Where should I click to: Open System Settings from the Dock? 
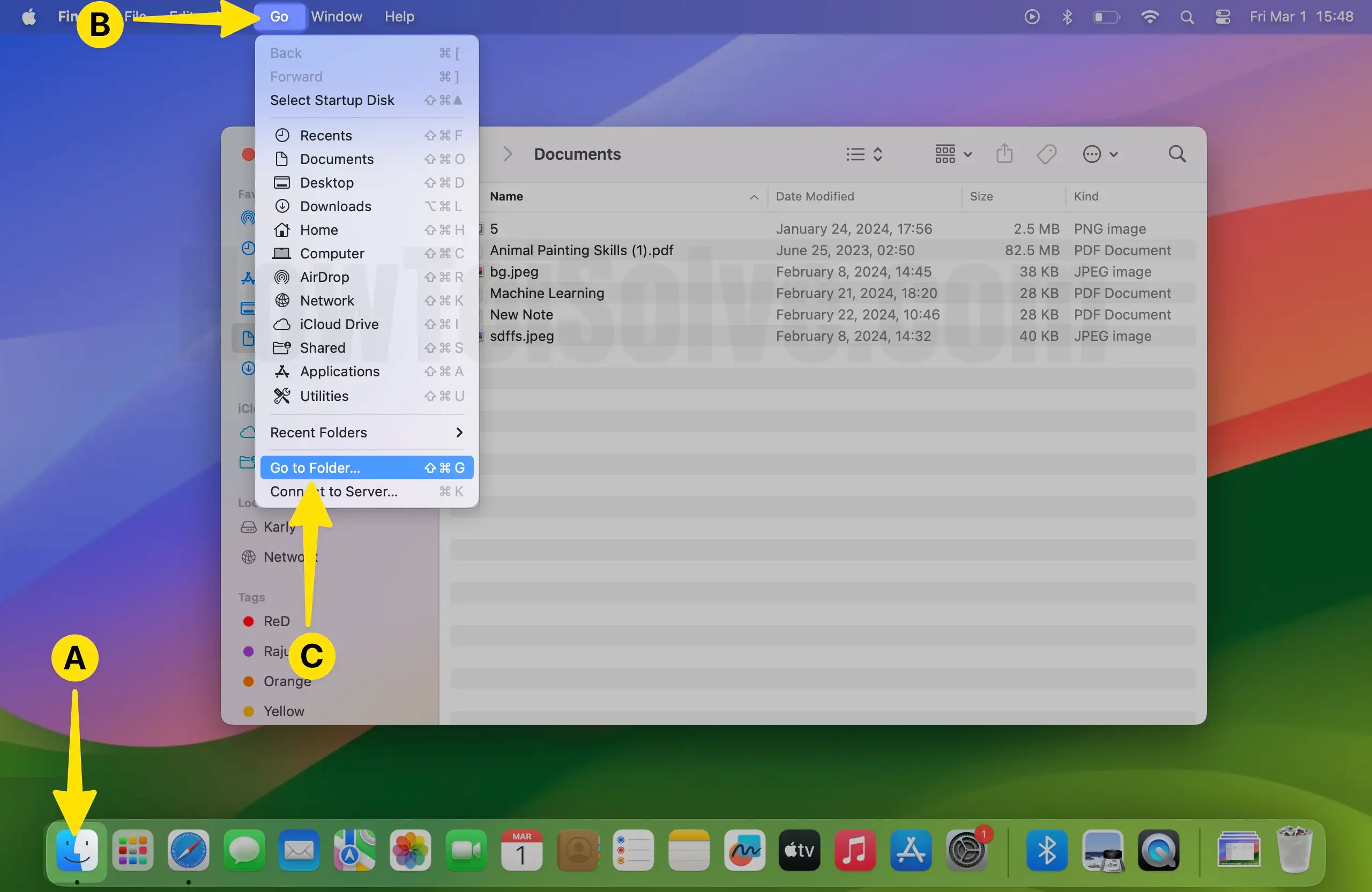[966, 851]
